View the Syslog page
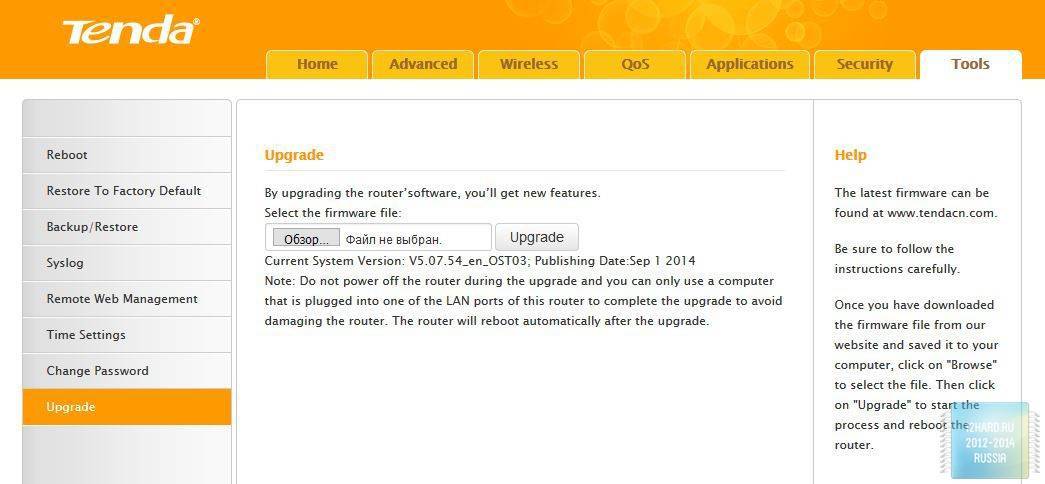 point(127,263)
